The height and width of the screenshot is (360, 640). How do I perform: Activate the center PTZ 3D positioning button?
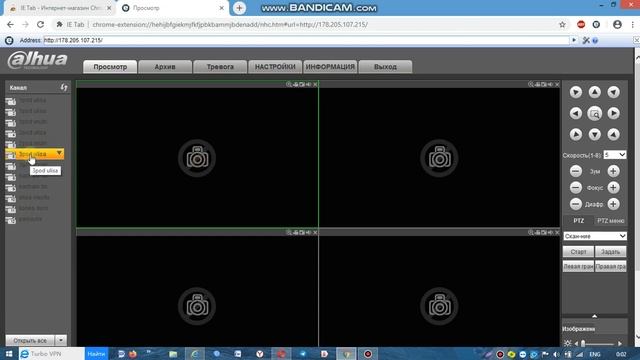595,113
